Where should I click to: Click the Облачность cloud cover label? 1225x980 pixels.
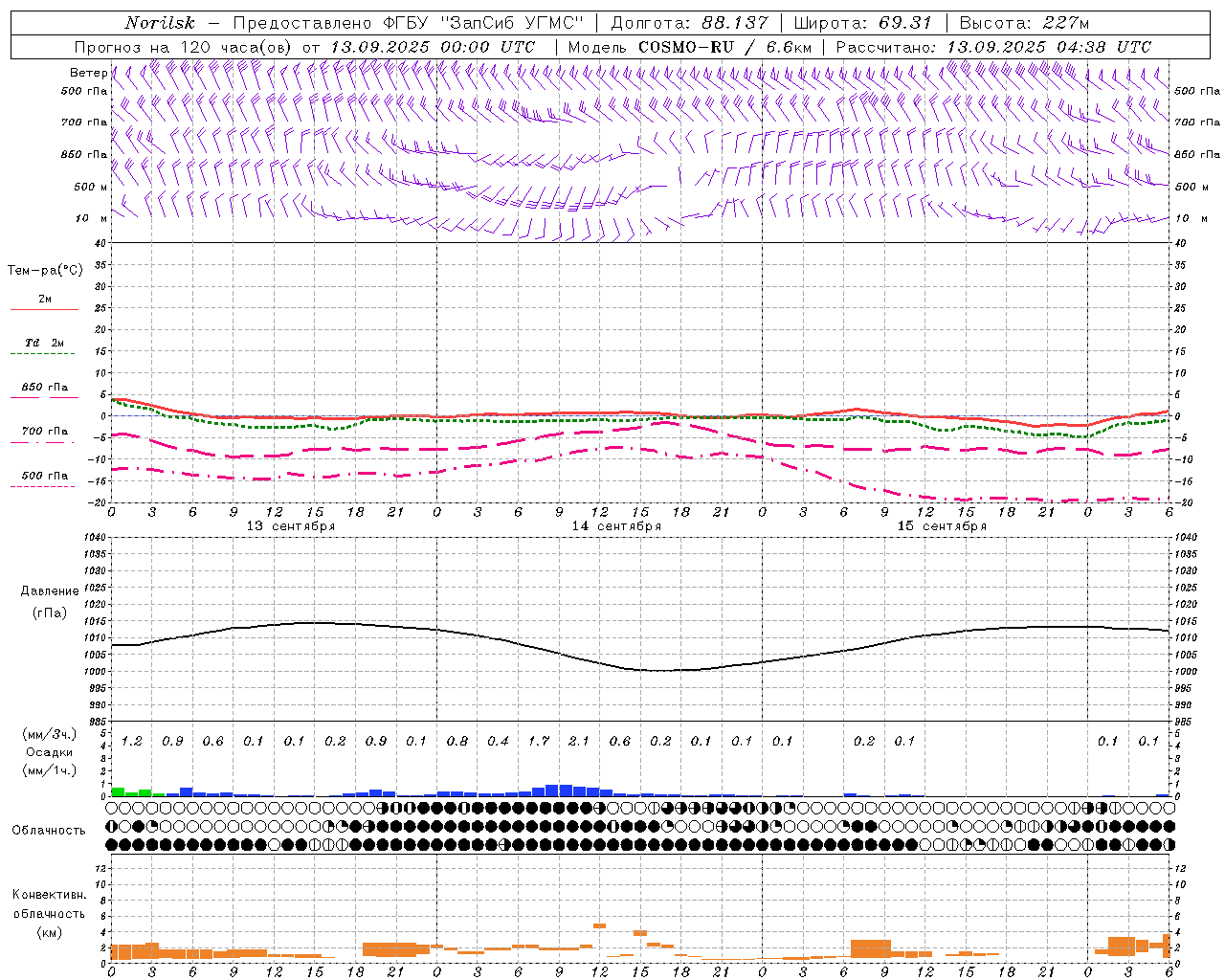click(49, 831)
